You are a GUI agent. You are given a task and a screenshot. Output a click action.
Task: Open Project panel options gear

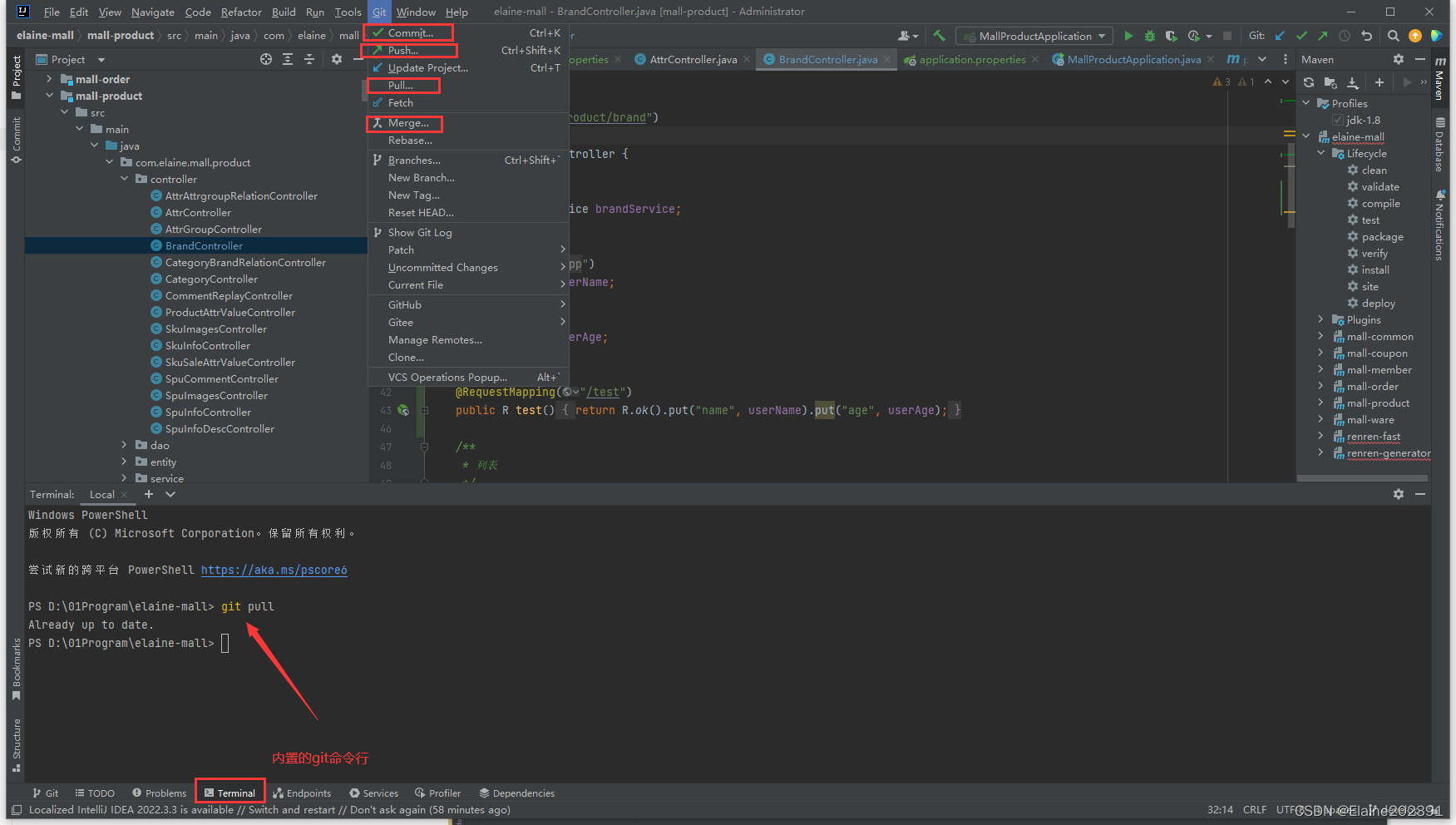[337, 59]
